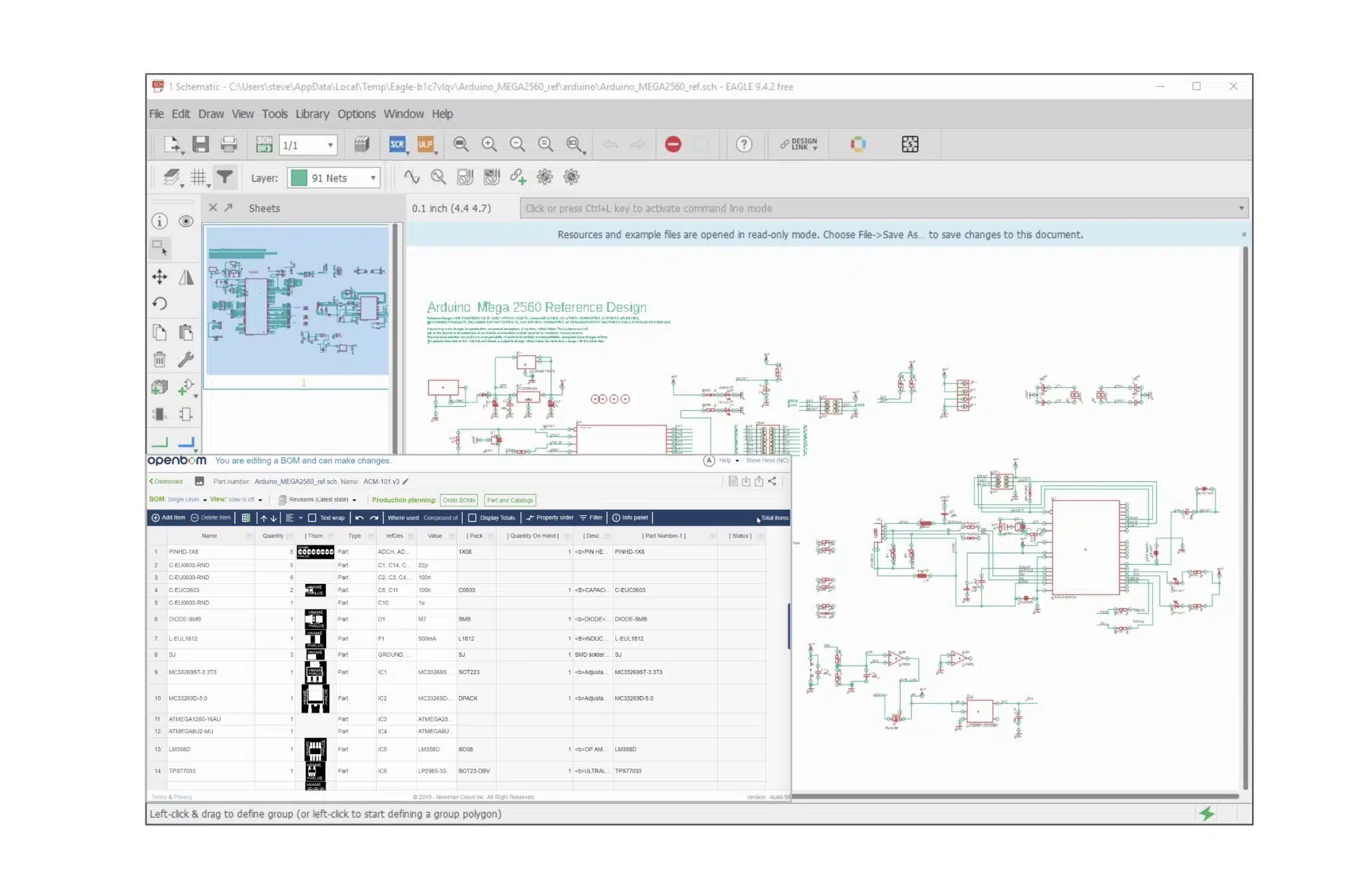The width and height of the screenshot is (1372, 896).
Task: Click the Undo arrow in OpenBOM toolbar
Action: [359, 518]
